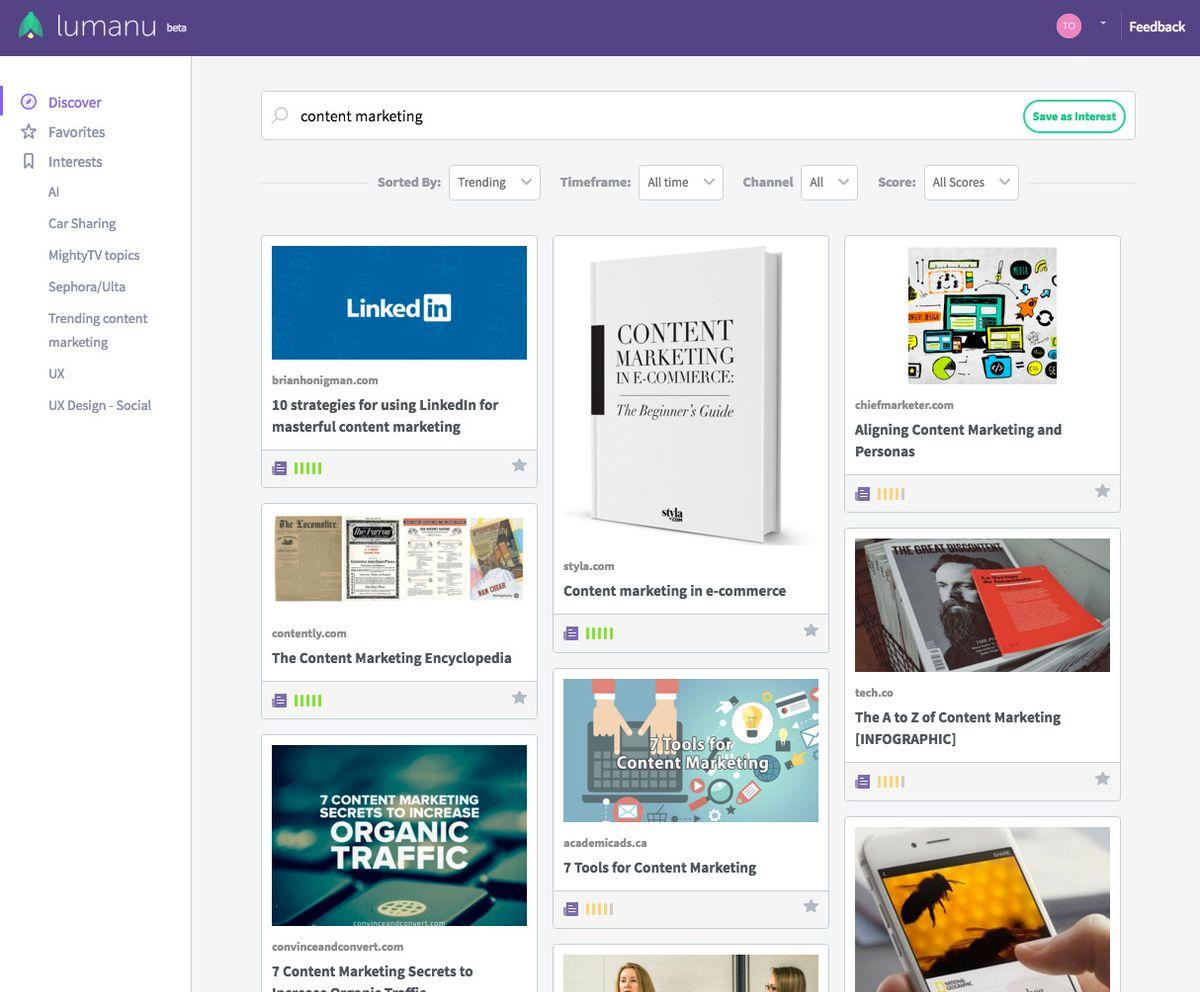Favorite the 7 Tools for Content Marketing star
Image resolution: width=1200 pixels, height=992 pixels.
tap(811, 907)
